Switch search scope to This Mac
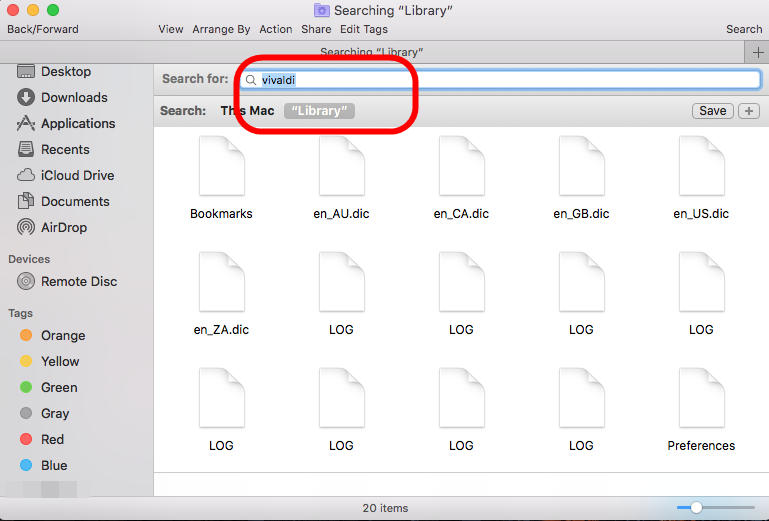Viewport: 769px width, 521px height. (x=247, y=111)
